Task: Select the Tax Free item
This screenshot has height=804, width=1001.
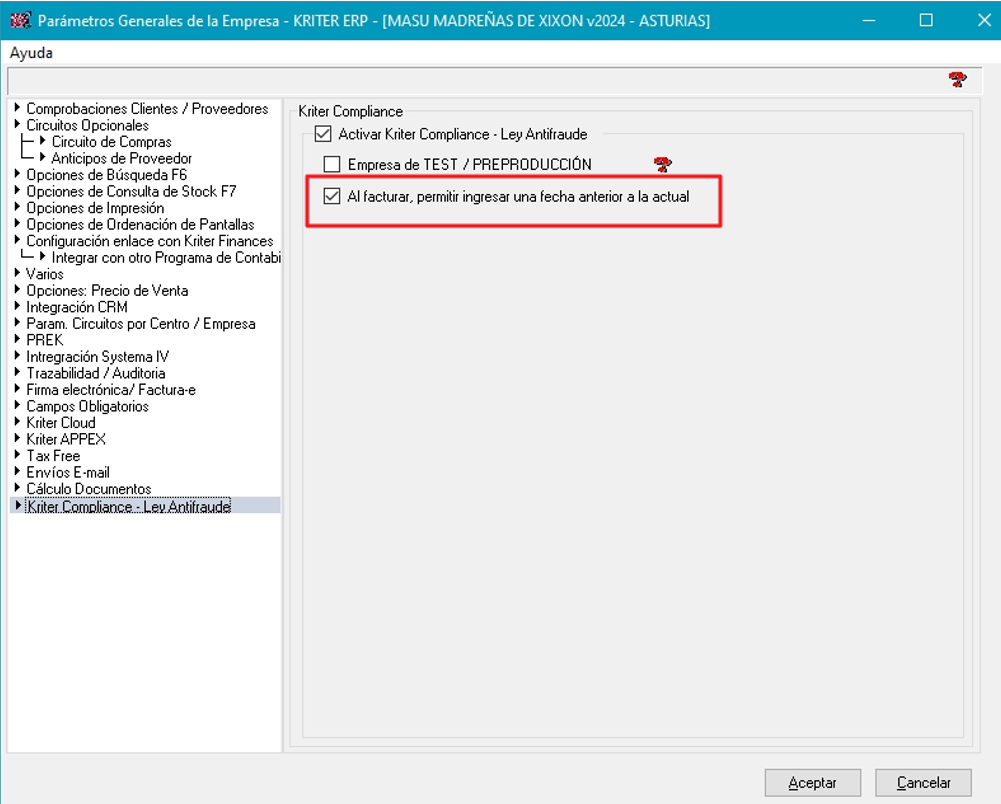Action: tap(53, 457)
